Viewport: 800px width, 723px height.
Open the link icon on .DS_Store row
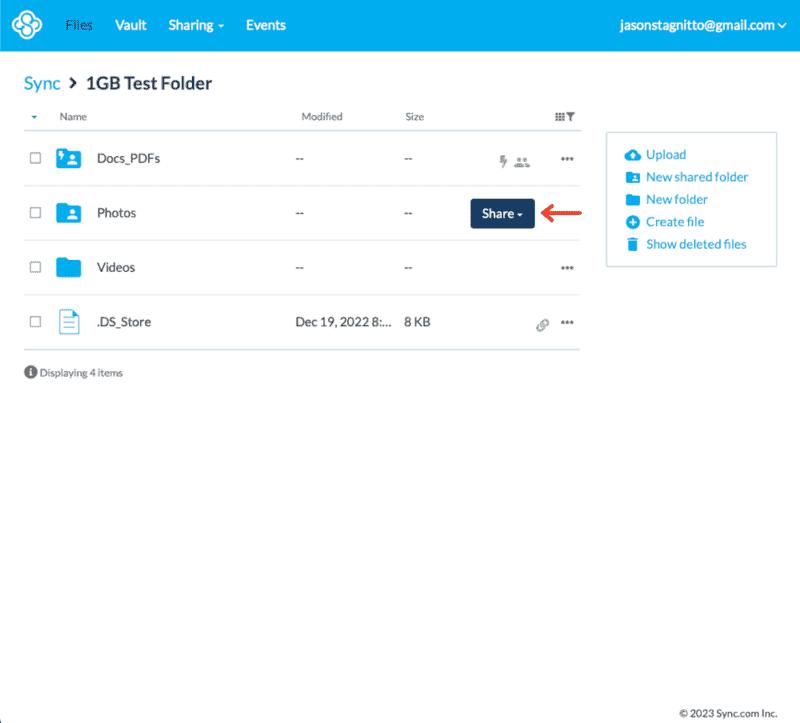[543, 325]
